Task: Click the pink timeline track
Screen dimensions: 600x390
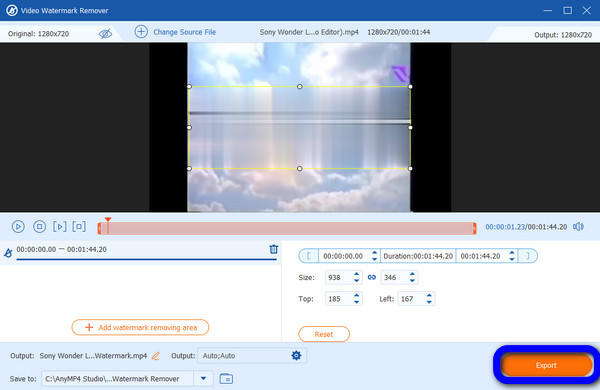Action: pyautogui.click(x=287, y=228)
